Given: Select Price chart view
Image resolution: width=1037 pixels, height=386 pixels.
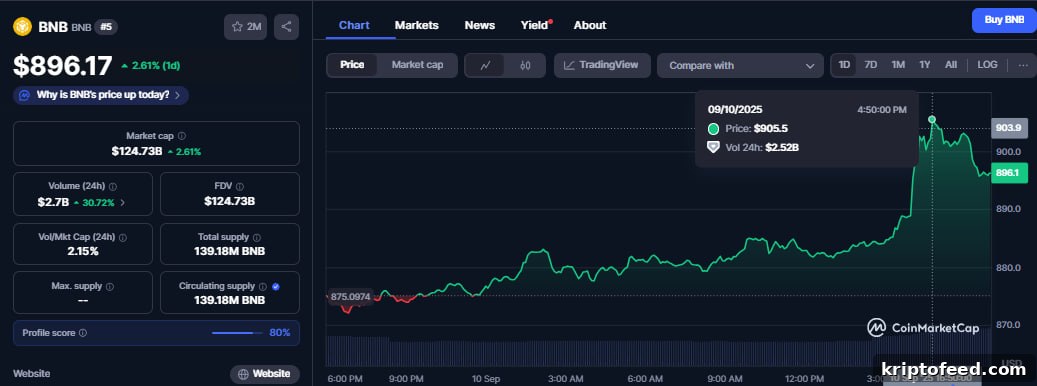Looking at the screenshot, I should 352,65.
